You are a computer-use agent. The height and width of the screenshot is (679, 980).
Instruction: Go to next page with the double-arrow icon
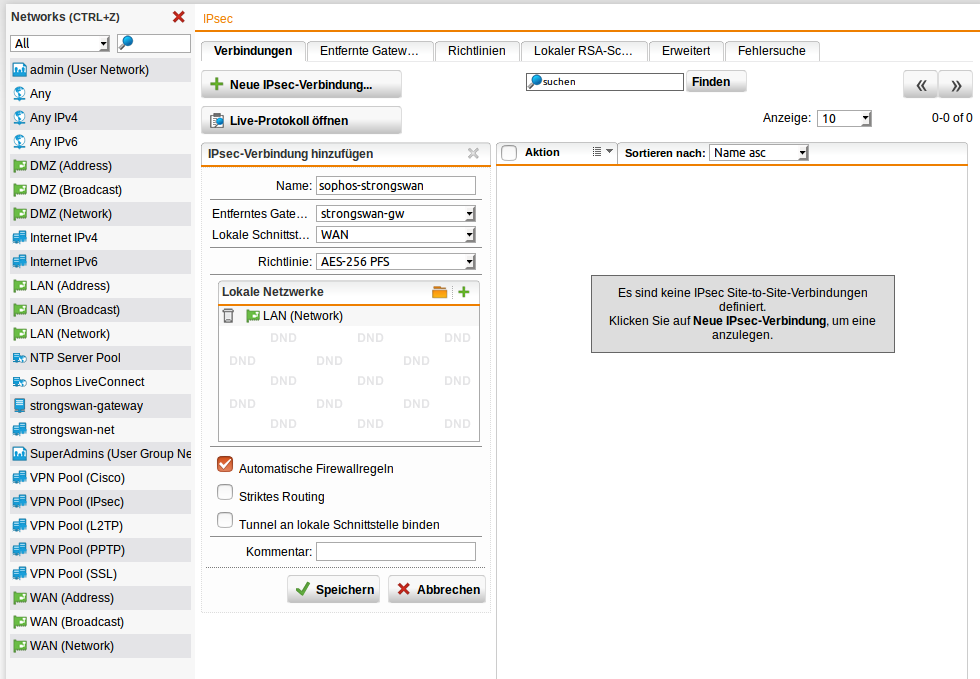(x=955, y=84)
